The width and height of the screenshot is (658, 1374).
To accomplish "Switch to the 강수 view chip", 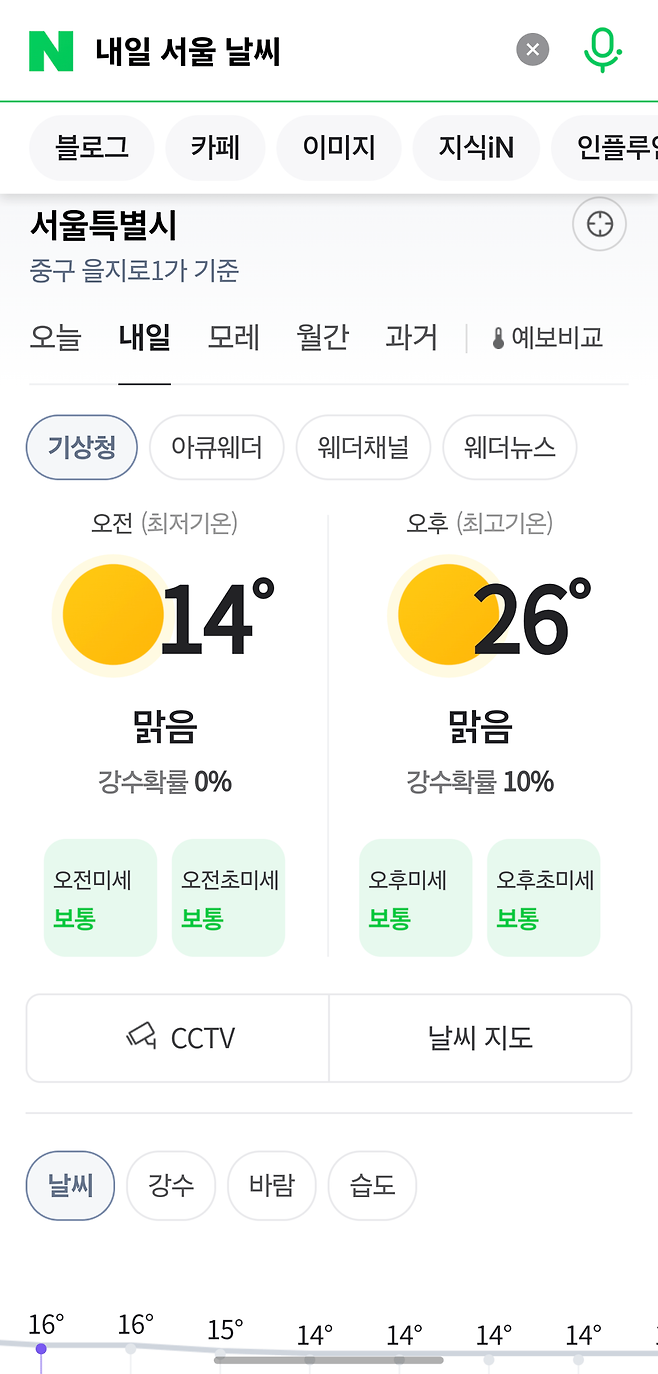I will pos(170,1185).
